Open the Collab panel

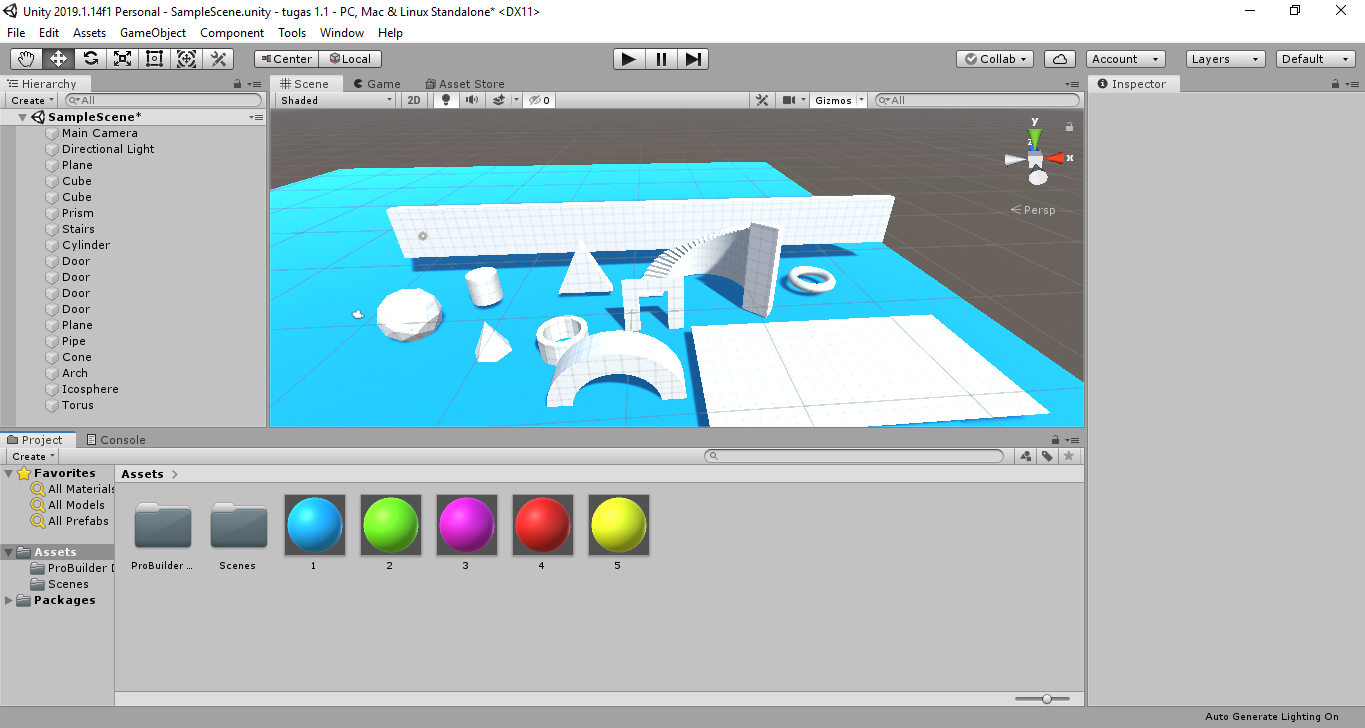pos(994,58)
